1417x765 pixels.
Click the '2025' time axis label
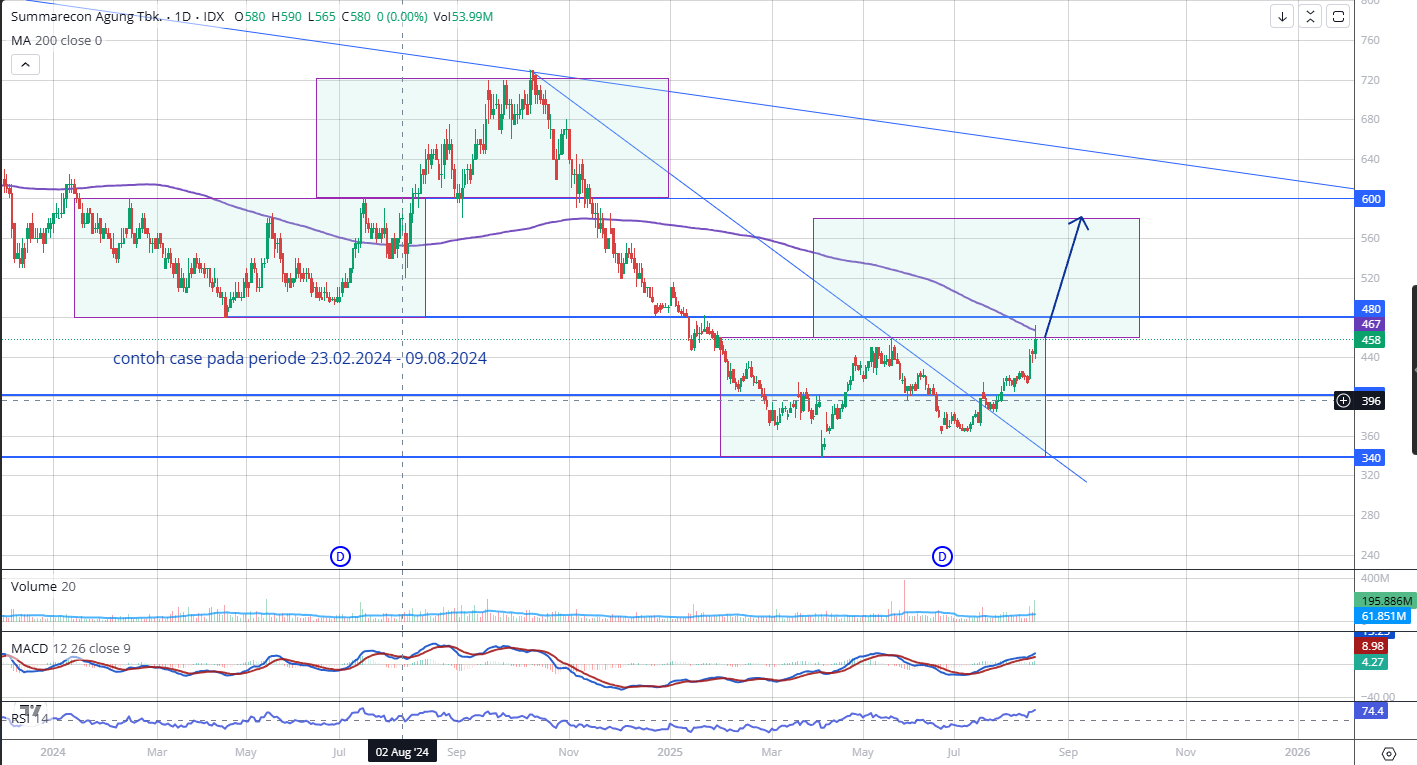[x=668, y=751]
